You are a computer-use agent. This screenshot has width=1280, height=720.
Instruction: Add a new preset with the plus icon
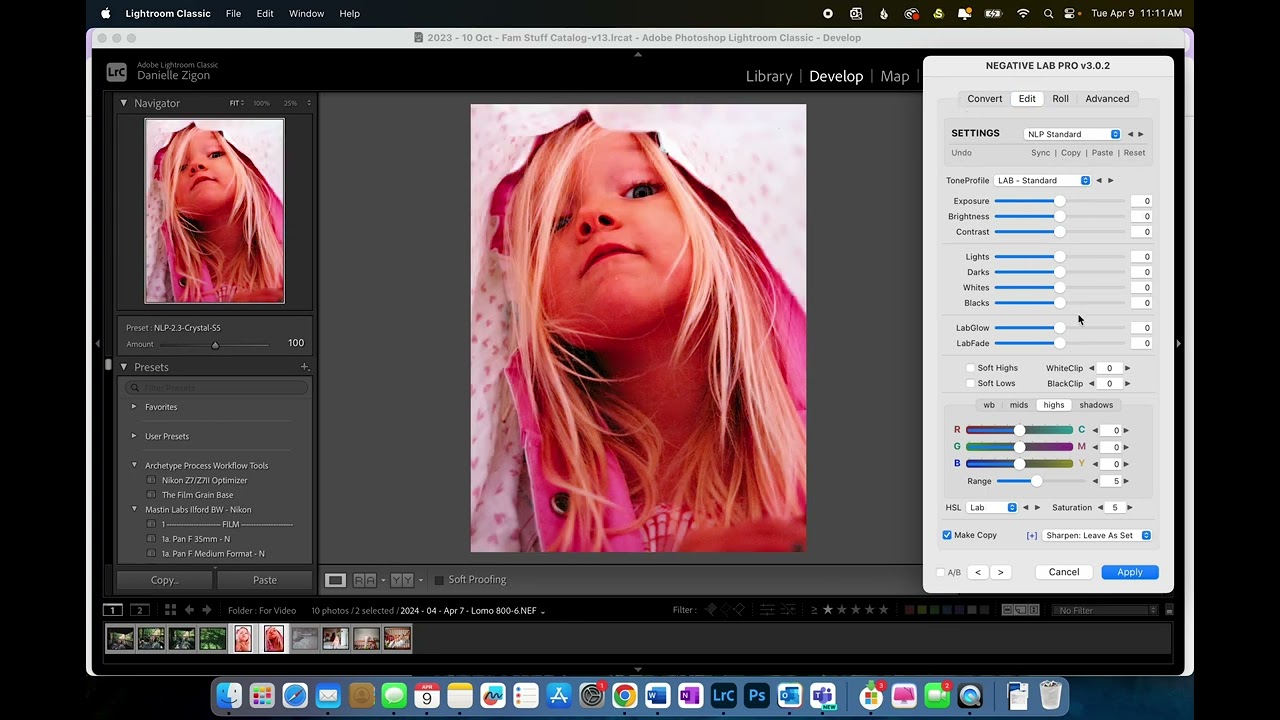pyautogui.click(x=305, y=367)
